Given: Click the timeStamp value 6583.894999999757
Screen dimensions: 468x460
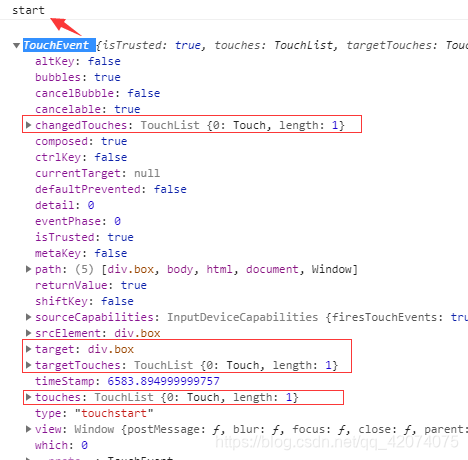Looking at the screenshot, I should [163, 381].
